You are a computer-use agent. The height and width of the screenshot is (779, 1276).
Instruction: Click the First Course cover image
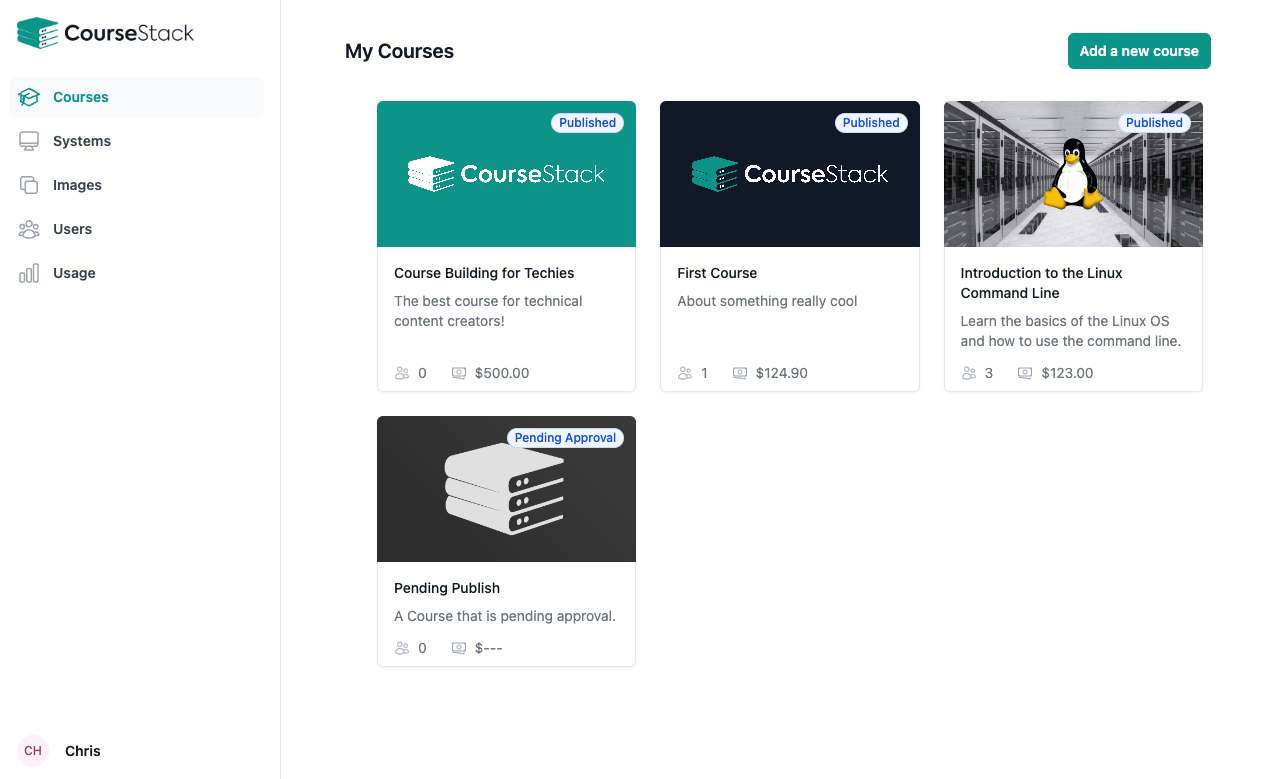point(789,174)
